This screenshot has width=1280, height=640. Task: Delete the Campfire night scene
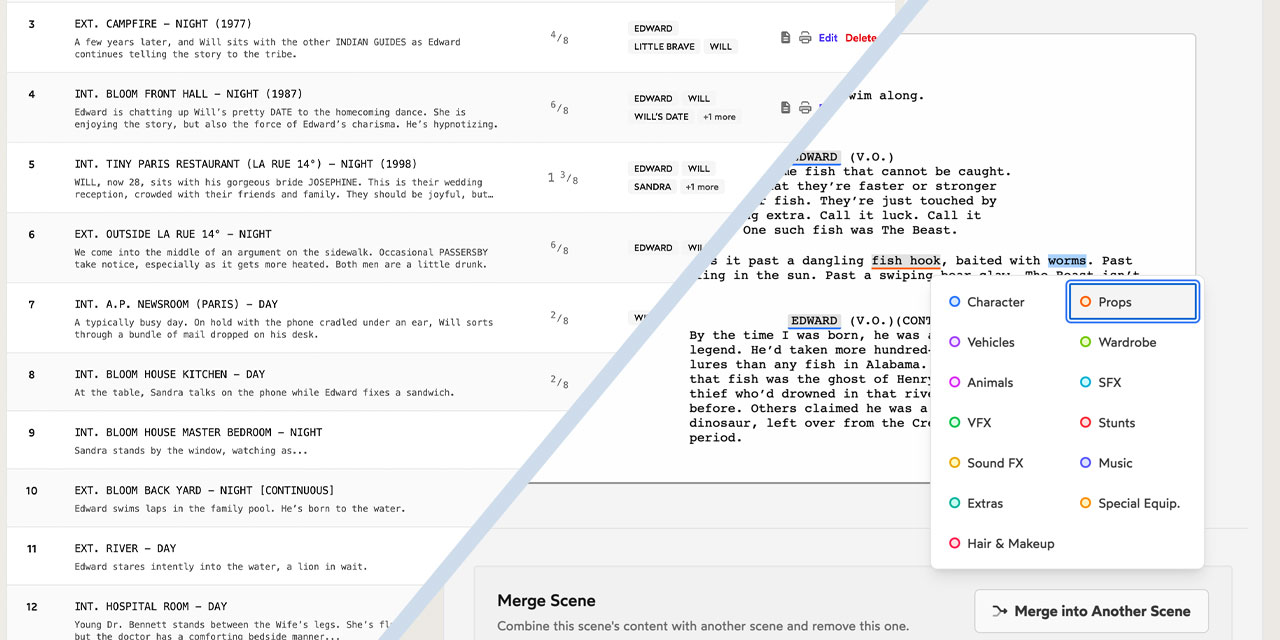(x=860, y=38)
